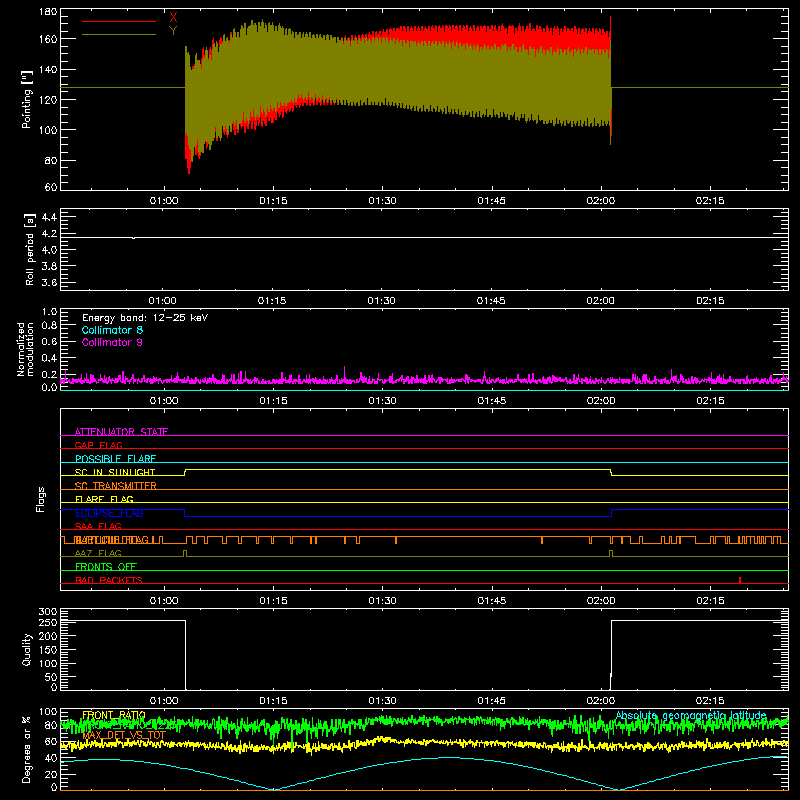Select the 'Energy band: 12-25 keV' text

click(x=145, y=318)
